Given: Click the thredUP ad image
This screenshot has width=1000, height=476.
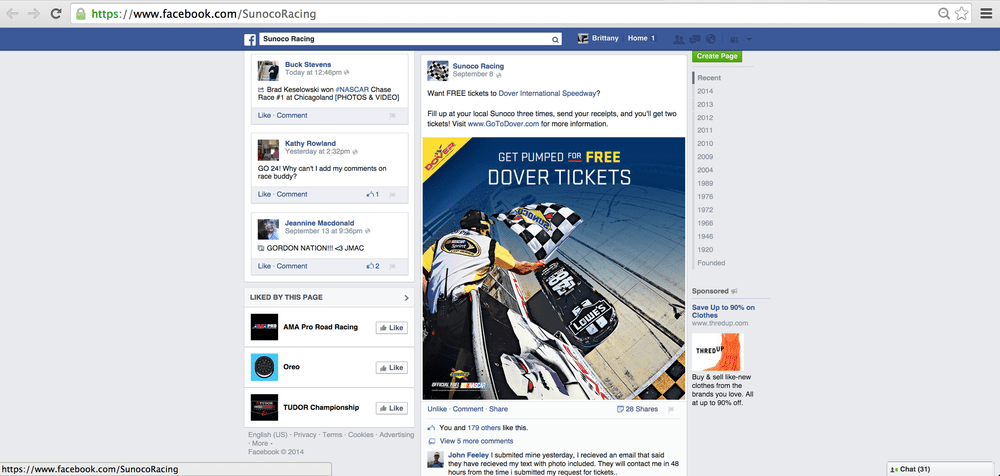Looking at the screenshot, I should pos(717,352).
